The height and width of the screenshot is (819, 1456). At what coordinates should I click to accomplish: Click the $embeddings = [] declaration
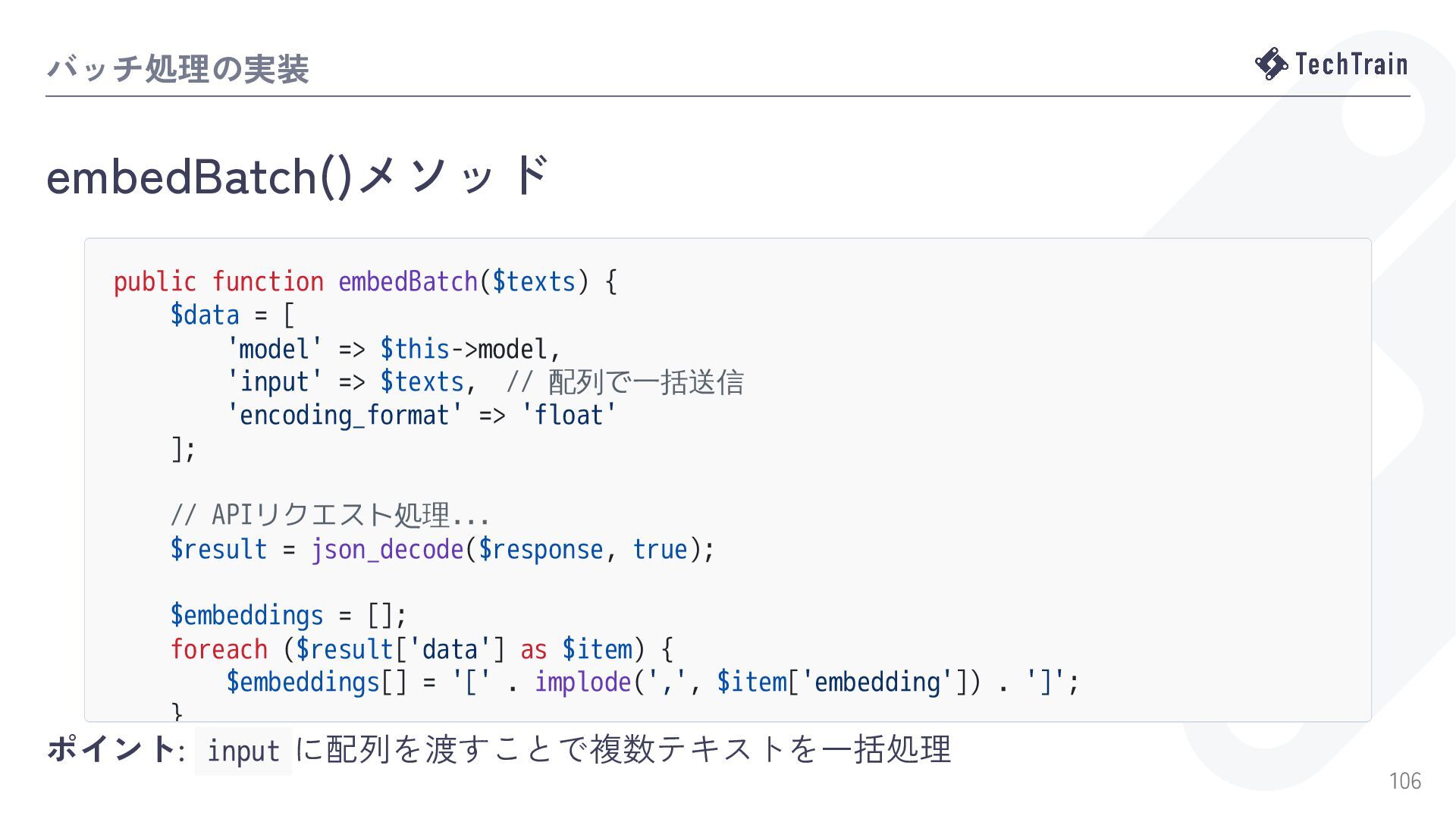click(x=288, y=615)
